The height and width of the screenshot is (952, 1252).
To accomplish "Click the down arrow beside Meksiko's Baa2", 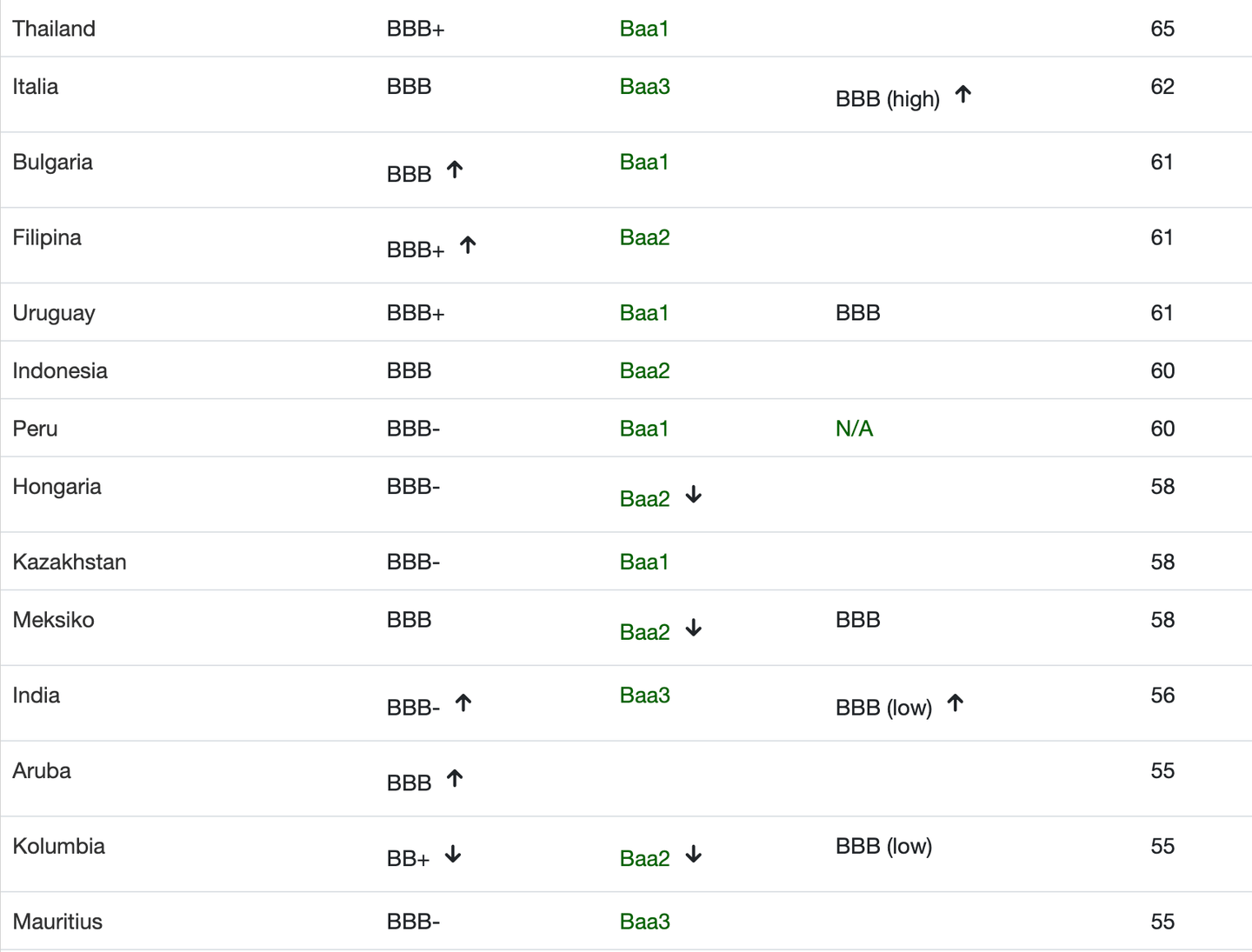I will pyautogui.click(x=693, y=628).
